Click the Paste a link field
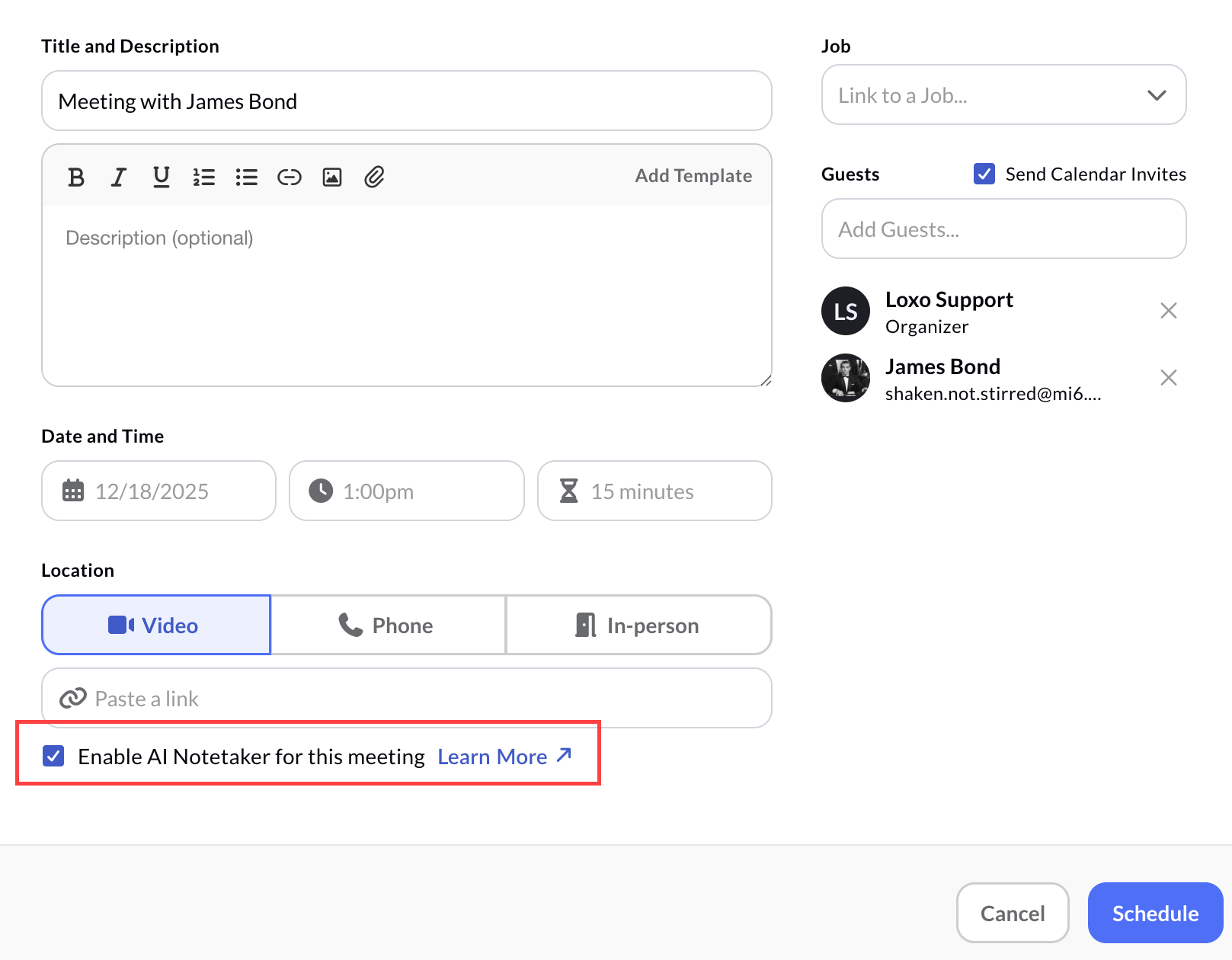Screen dimensions: 1232x960 407,698
